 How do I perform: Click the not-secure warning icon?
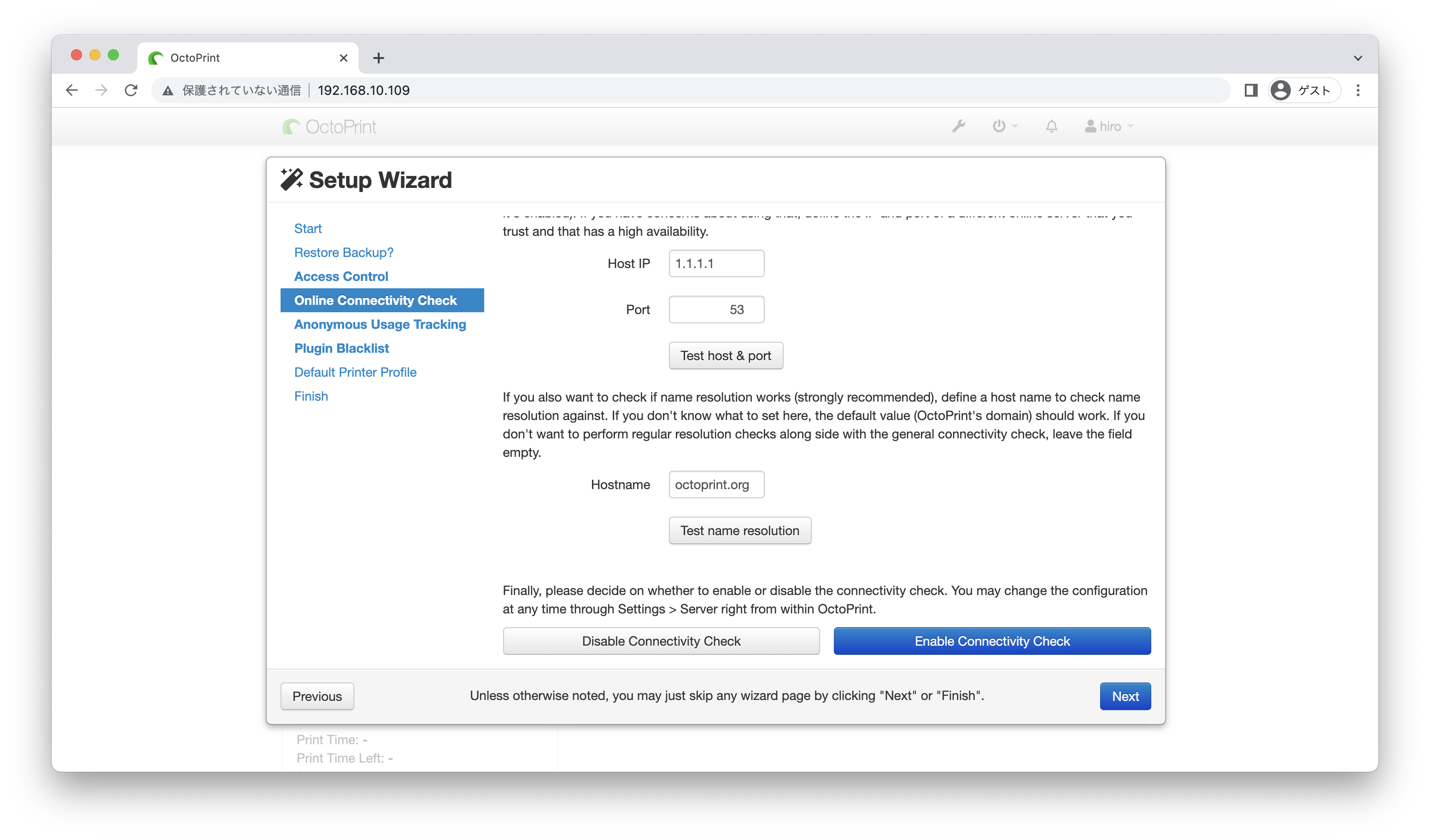pos(167,90)
